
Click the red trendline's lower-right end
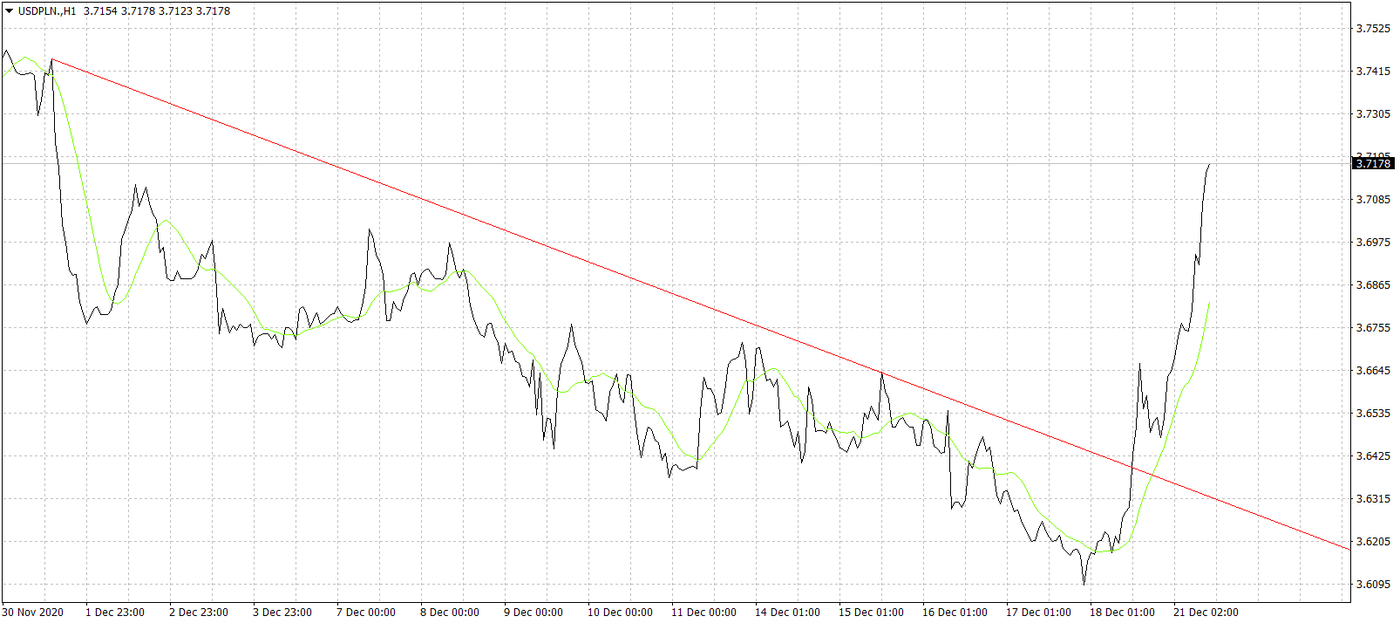pyautogui.click(x=1348, y=548)
